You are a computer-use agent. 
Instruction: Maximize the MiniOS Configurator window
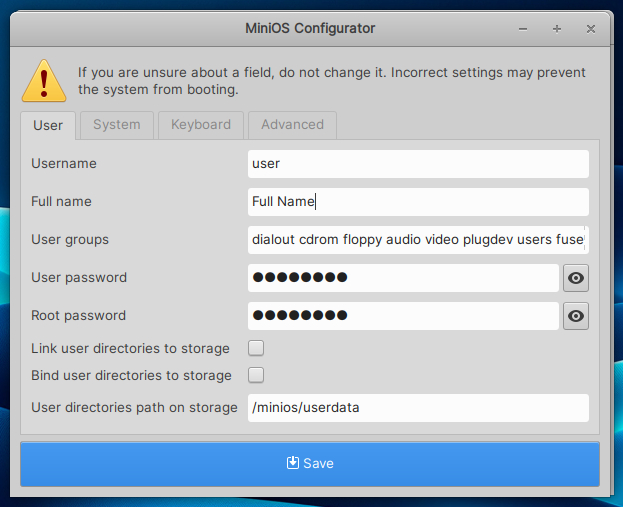click(x=557, y=29)
